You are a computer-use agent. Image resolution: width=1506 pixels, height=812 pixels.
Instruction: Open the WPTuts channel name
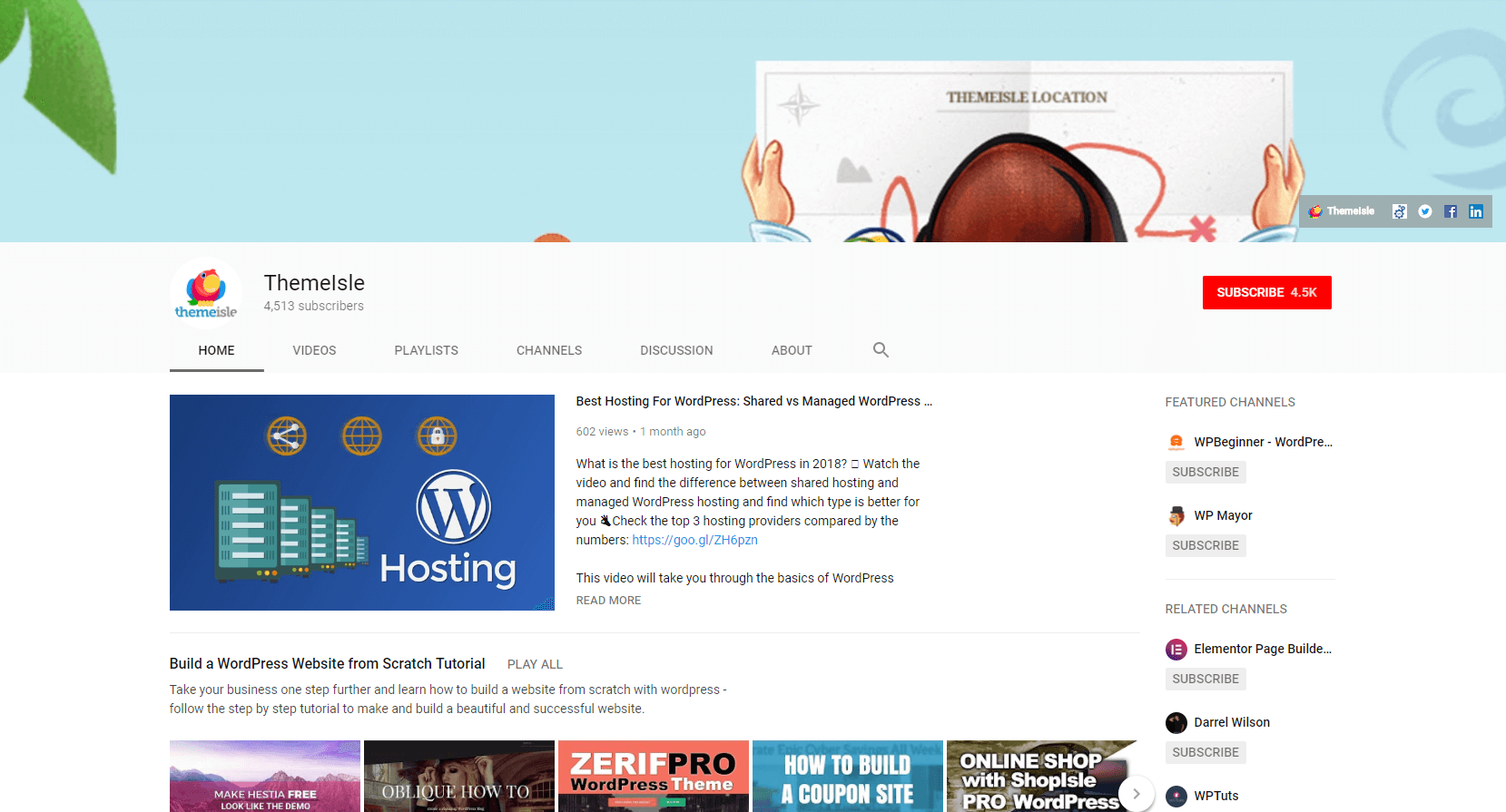[1216, 796]
